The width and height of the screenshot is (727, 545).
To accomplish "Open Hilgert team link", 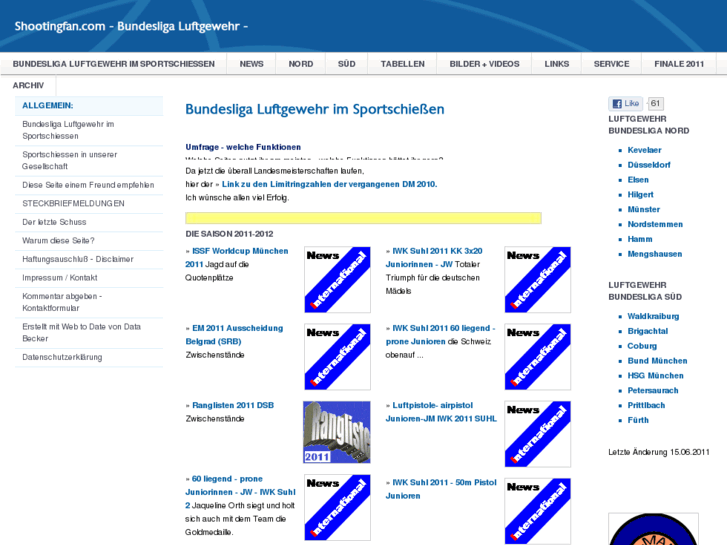I will (640, 194).
